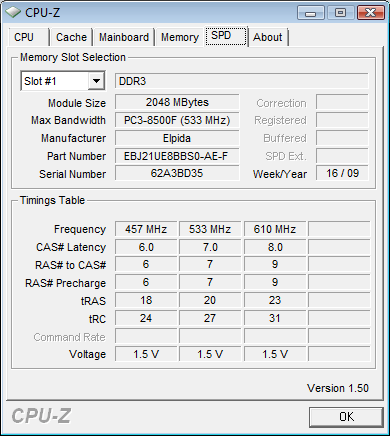Viewport: 390px width, 436px height.
Task: Click the tRAS value 23
Action: pyautogui.click(x=275, y=300)
